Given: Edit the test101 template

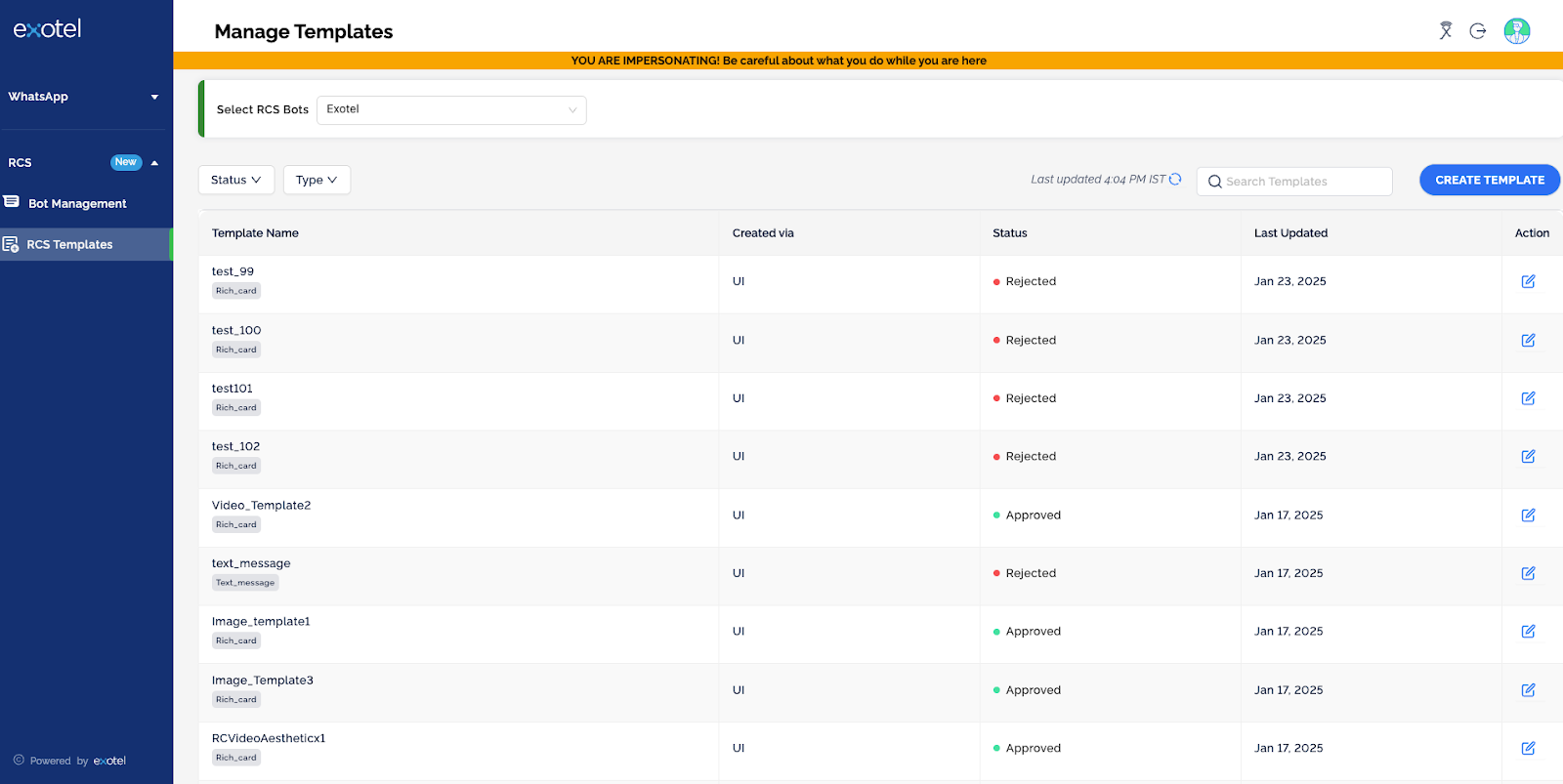Looking at the screenshot, I should click(1528, 398).
